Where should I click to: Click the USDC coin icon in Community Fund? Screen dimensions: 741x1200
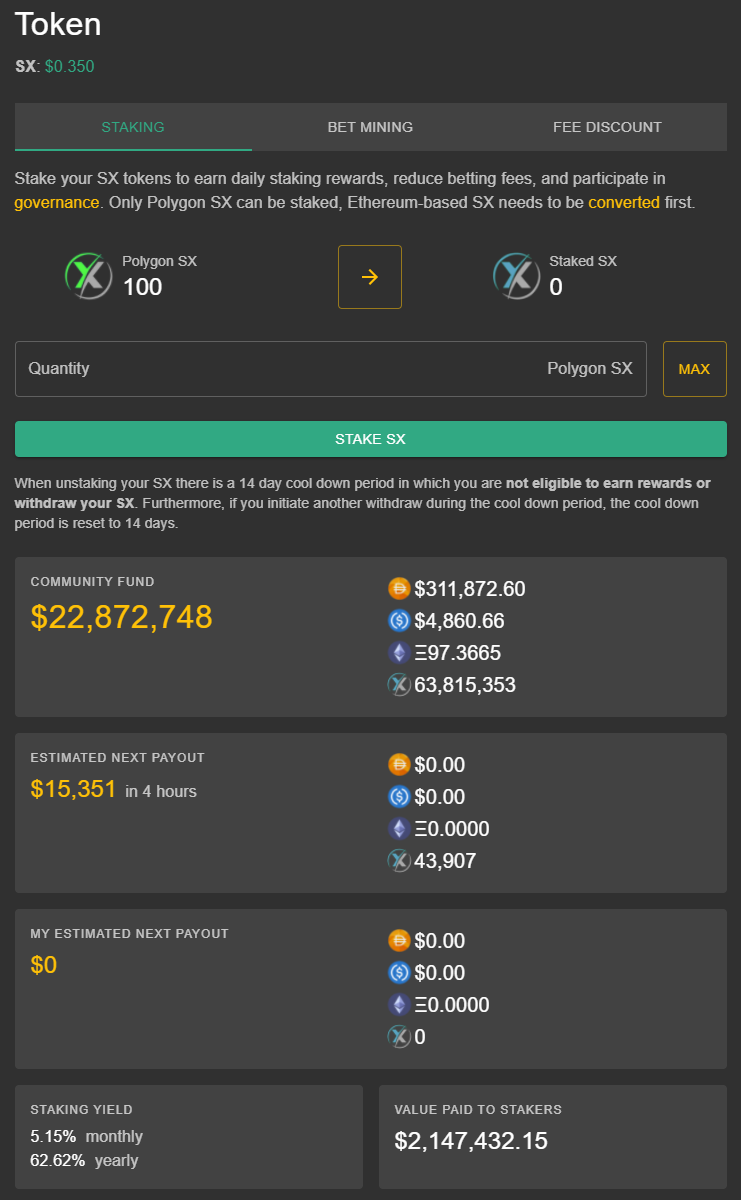399,621
